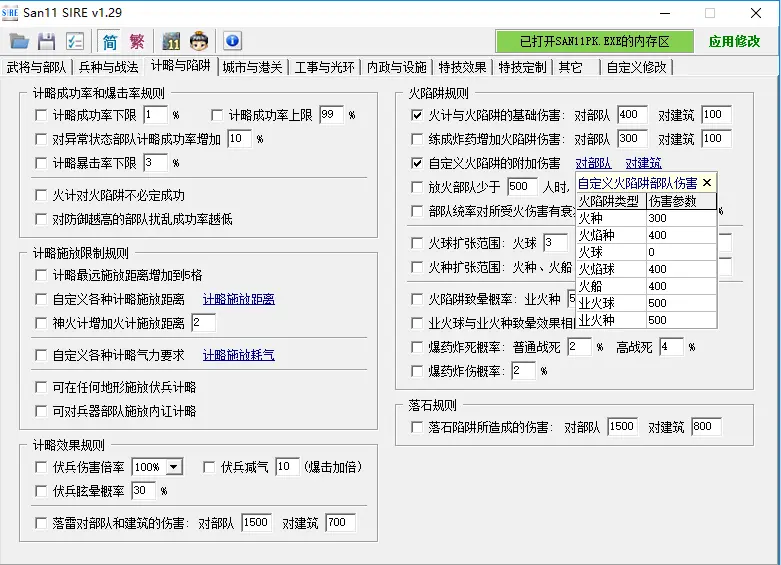Close the 自定义火陷阱部队伤害 popup
This screenshot has width=781, height=565.
pos(707,183)
